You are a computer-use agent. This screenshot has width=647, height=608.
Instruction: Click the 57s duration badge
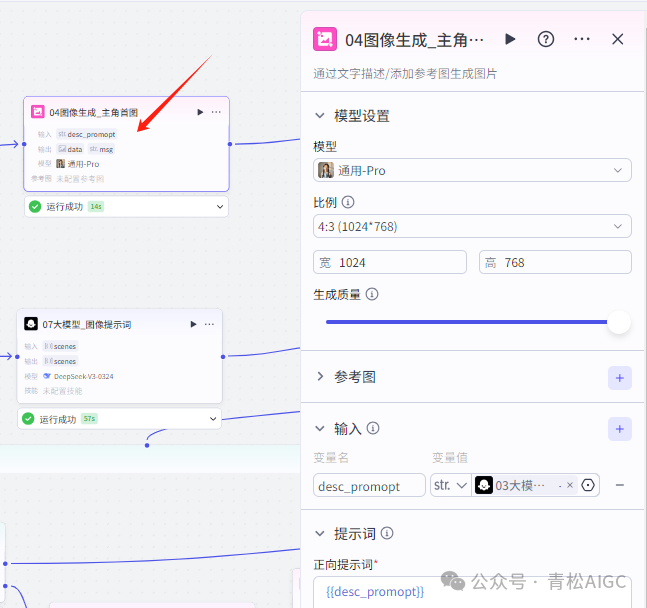[89, 419]
